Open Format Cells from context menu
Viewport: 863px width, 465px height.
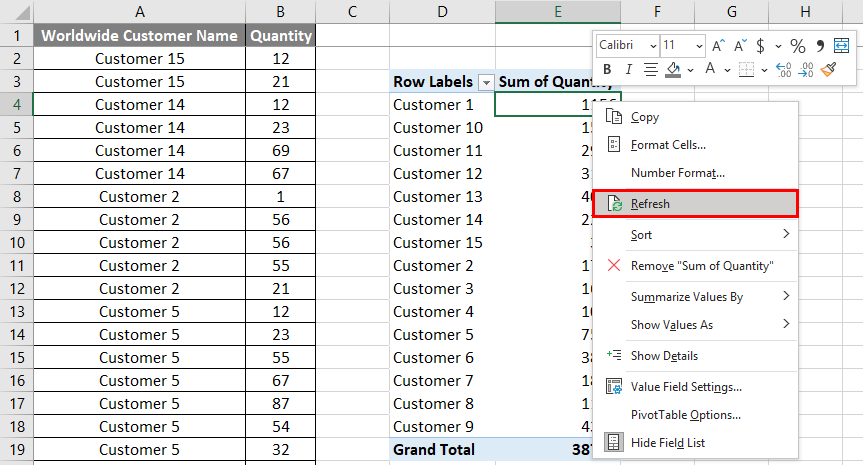[696, 145]
